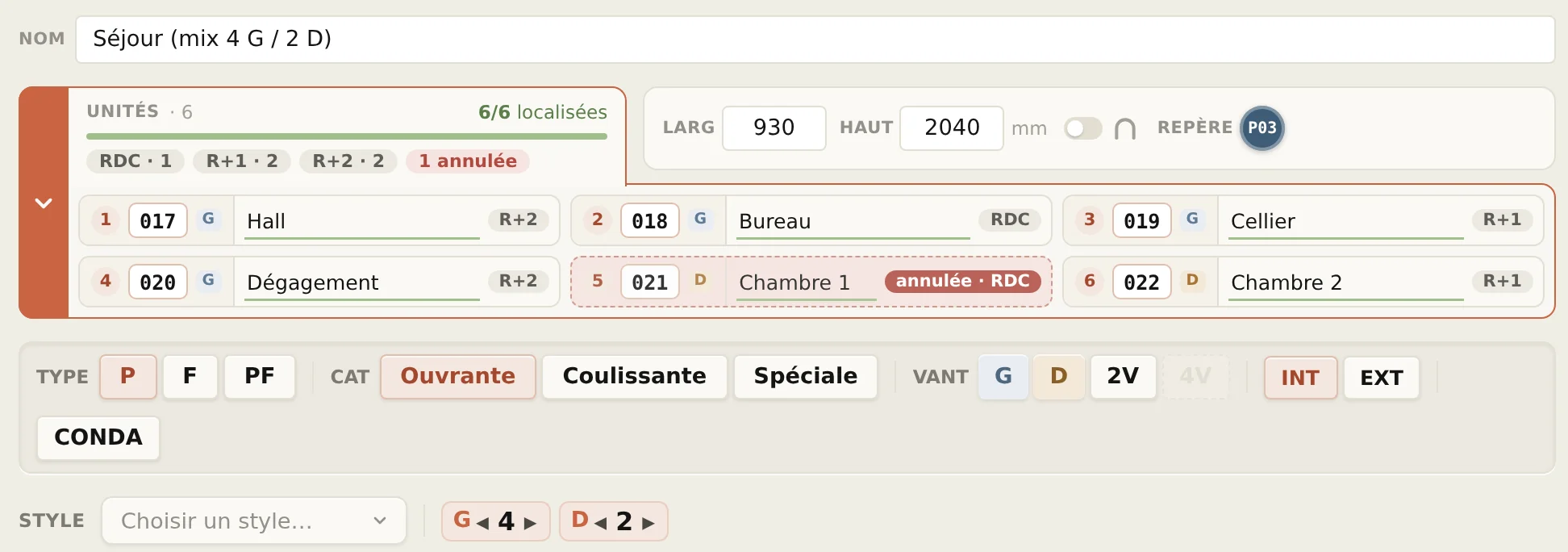The width and height of the screenshot is (1568, 552).
Task: Edit the NOM field Séjour
Action: pos(815,40)
